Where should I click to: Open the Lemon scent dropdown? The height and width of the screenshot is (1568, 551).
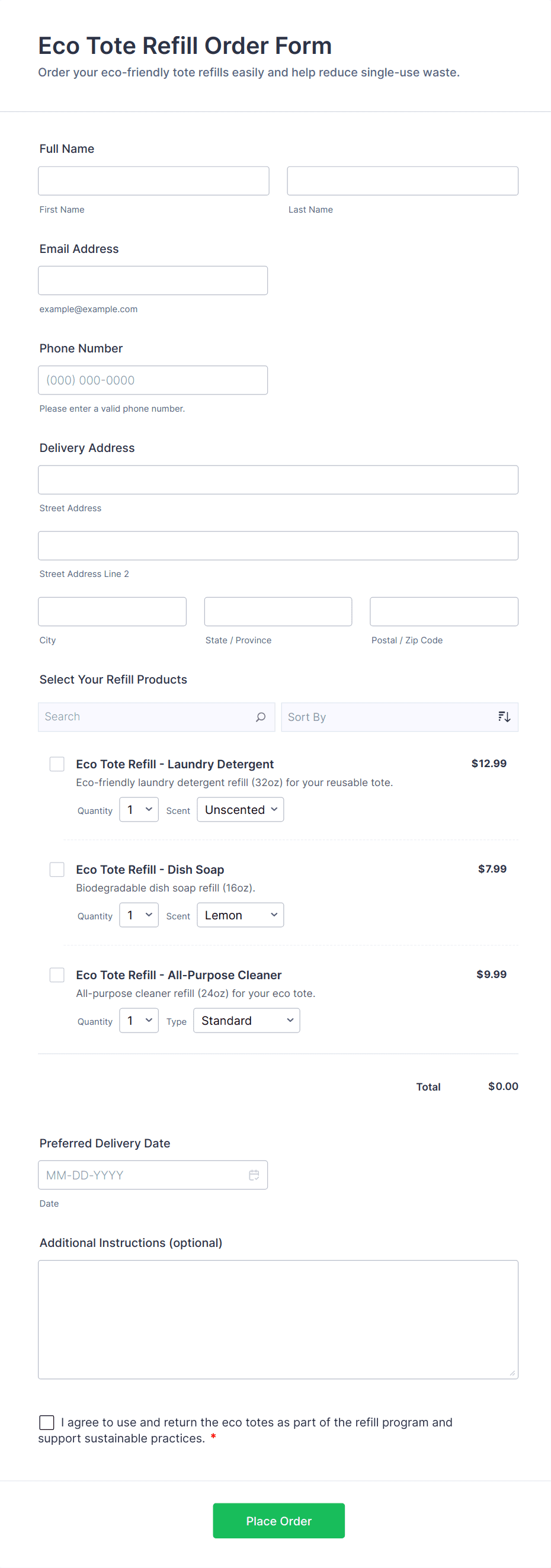coord(241,915)
